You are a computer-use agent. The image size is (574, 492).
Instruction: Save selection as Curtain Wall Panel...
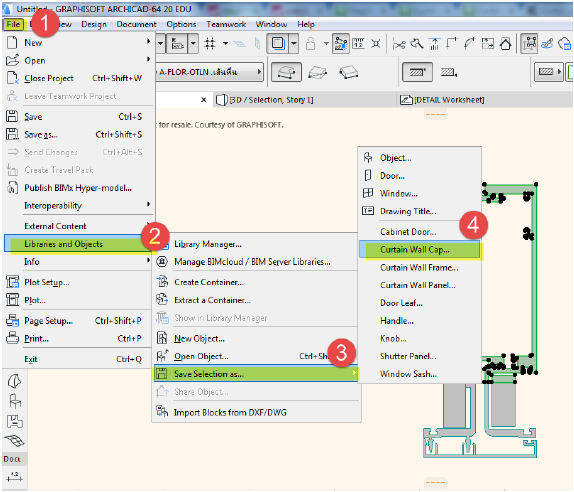(420, 285)
